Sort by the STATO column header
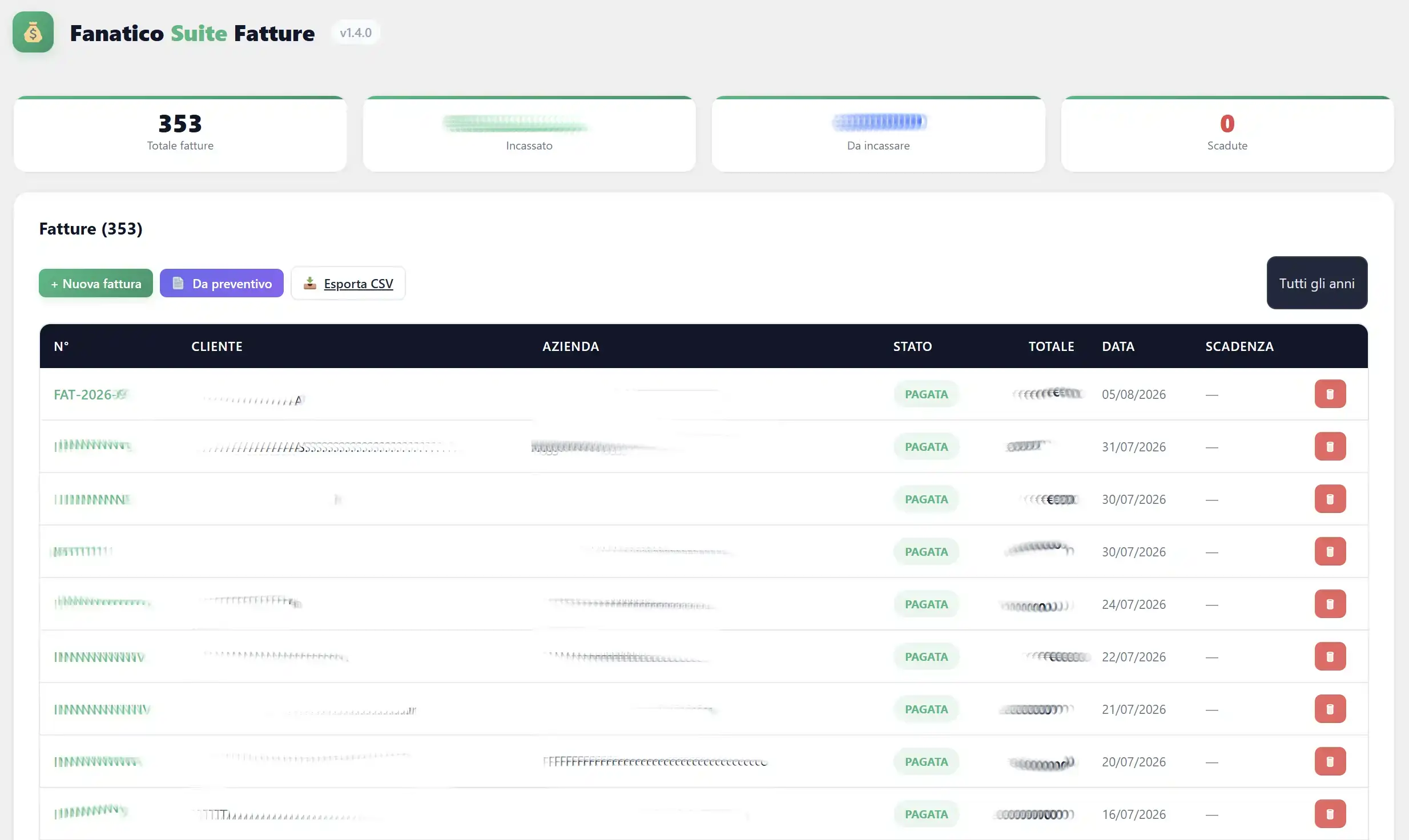 click(x=912, y=346)
